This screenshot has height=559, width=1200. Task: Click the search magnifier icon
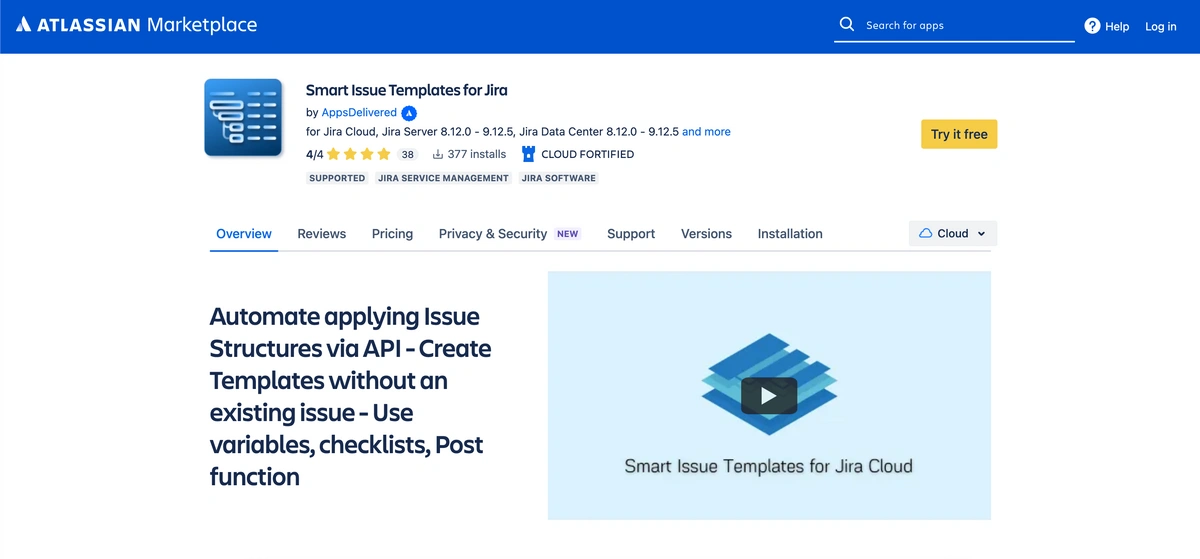[x=847, y=25]
